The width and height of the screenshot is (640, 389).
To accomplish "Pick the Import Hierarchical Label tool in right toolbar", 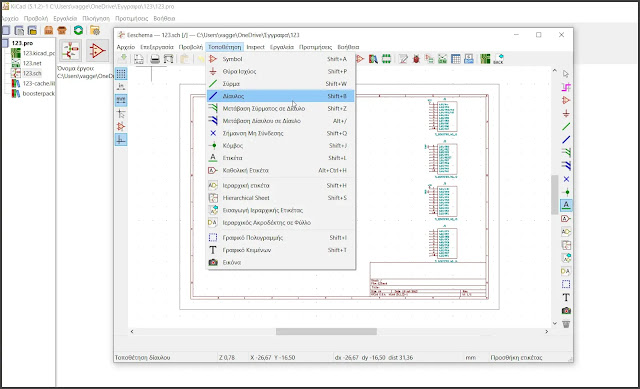I will click(566, 258).
